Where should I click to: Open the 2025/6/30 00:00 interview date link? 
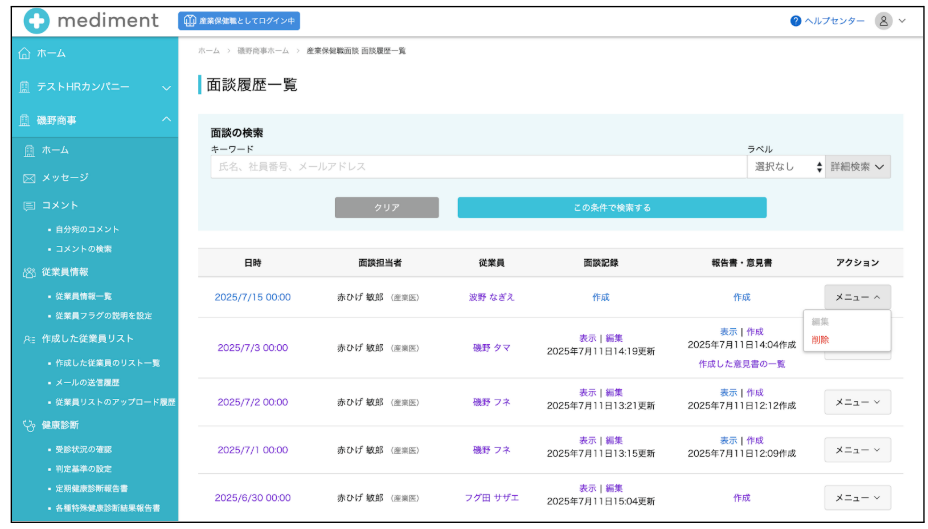coord(253,498)
